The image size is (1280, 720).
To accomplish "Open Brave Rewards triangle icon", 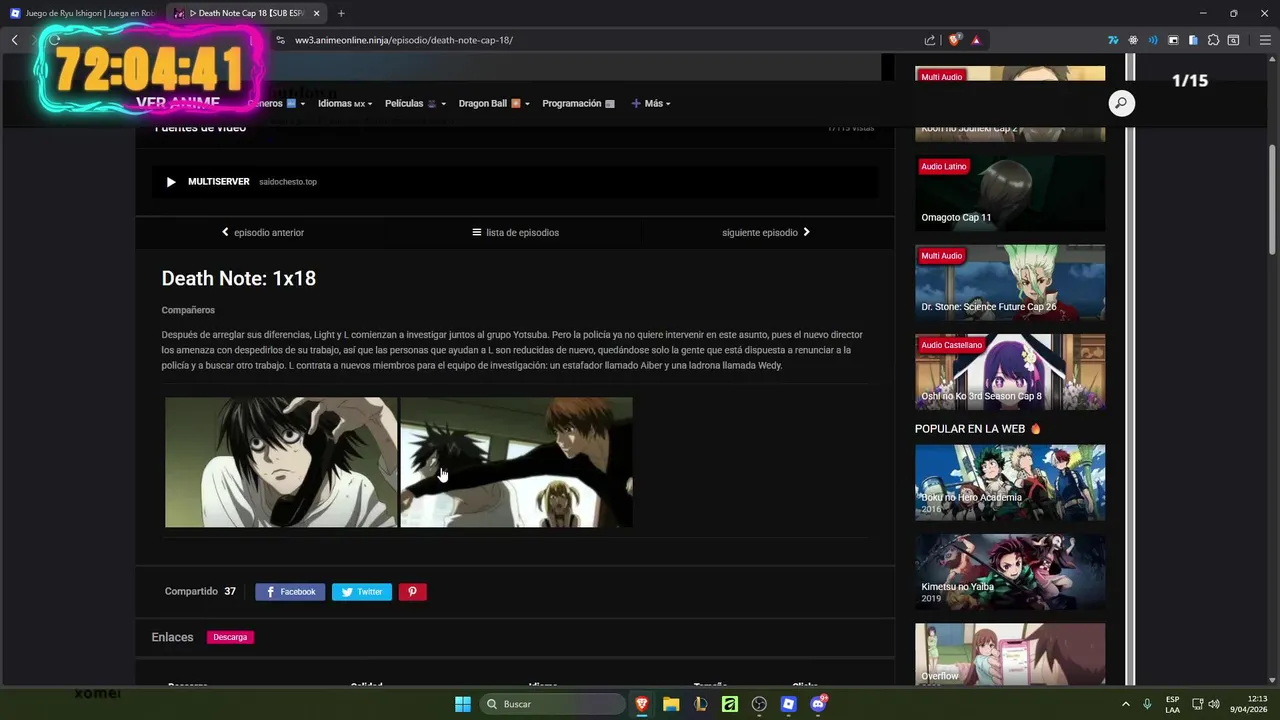I will 975,40.
